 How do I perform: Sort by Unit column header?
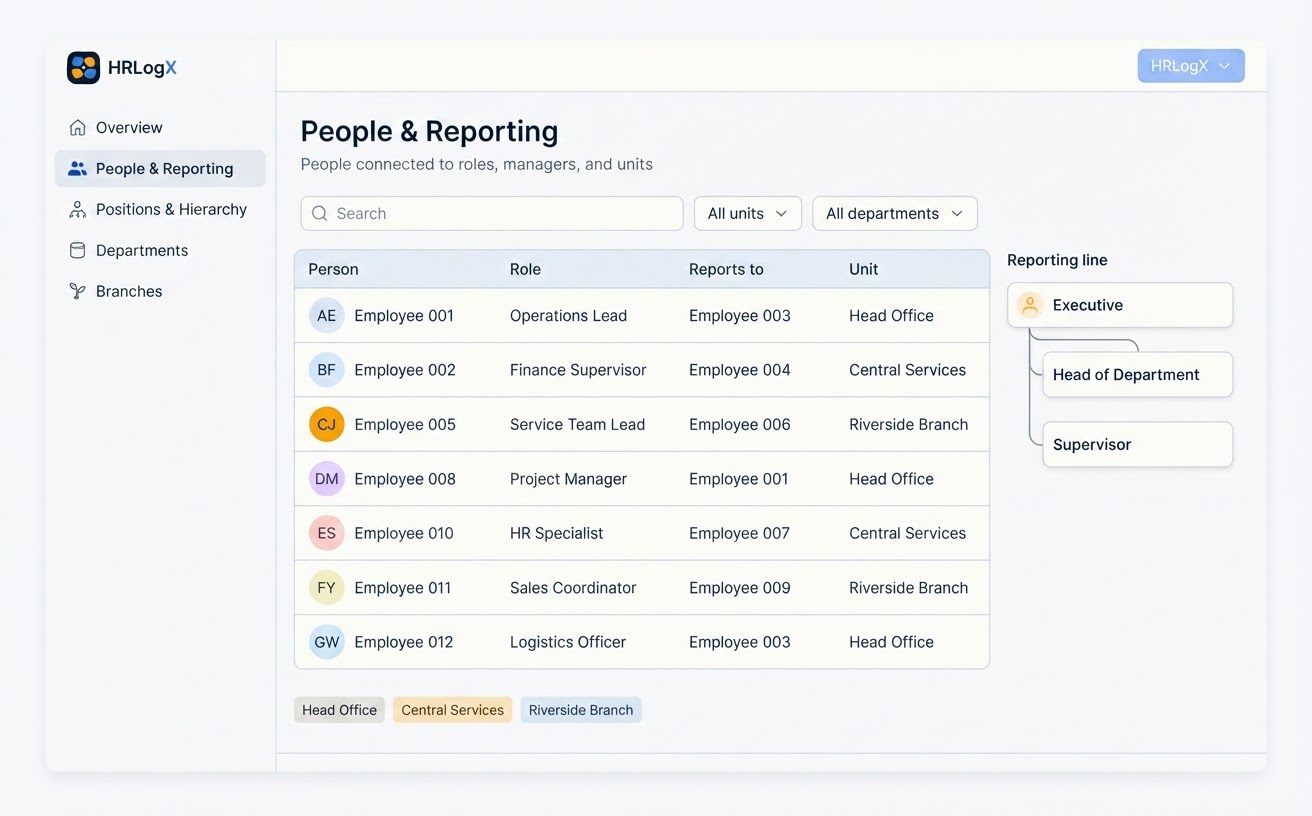click(863, 269)
